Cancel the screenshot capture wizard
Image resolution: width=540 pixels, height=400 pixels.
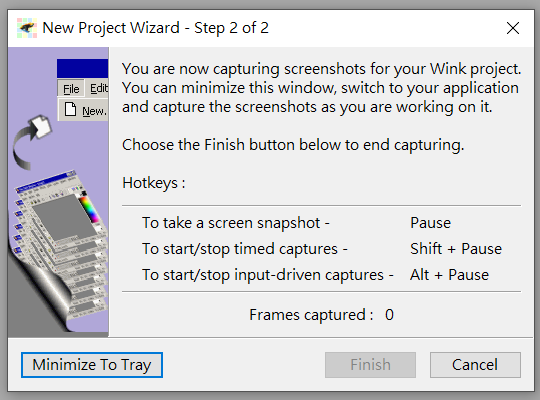[x=475, y=365]
